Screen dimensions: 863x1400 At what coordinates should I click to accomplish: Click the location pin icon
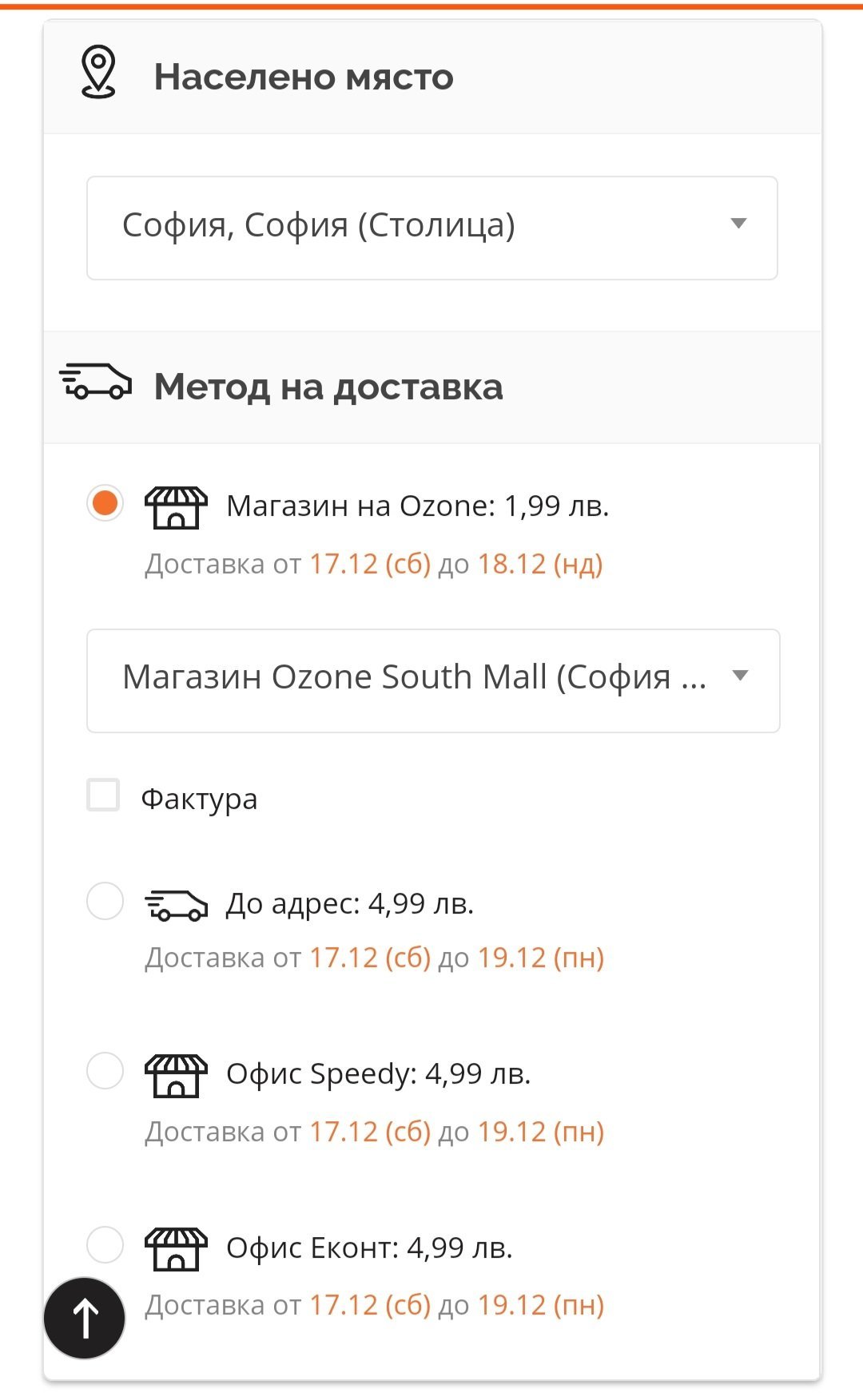[x=99, y=73]
